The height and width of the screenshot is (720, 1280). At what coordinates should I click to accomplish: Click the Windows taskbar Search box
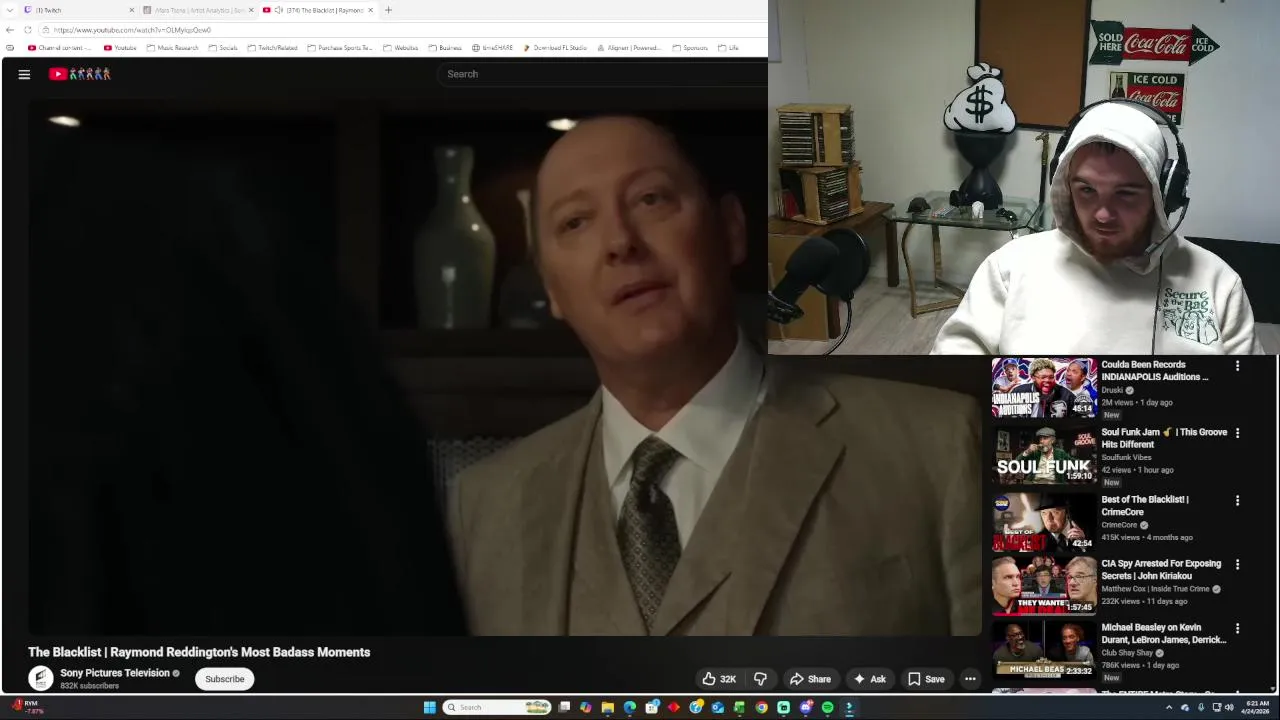(497, 708)
